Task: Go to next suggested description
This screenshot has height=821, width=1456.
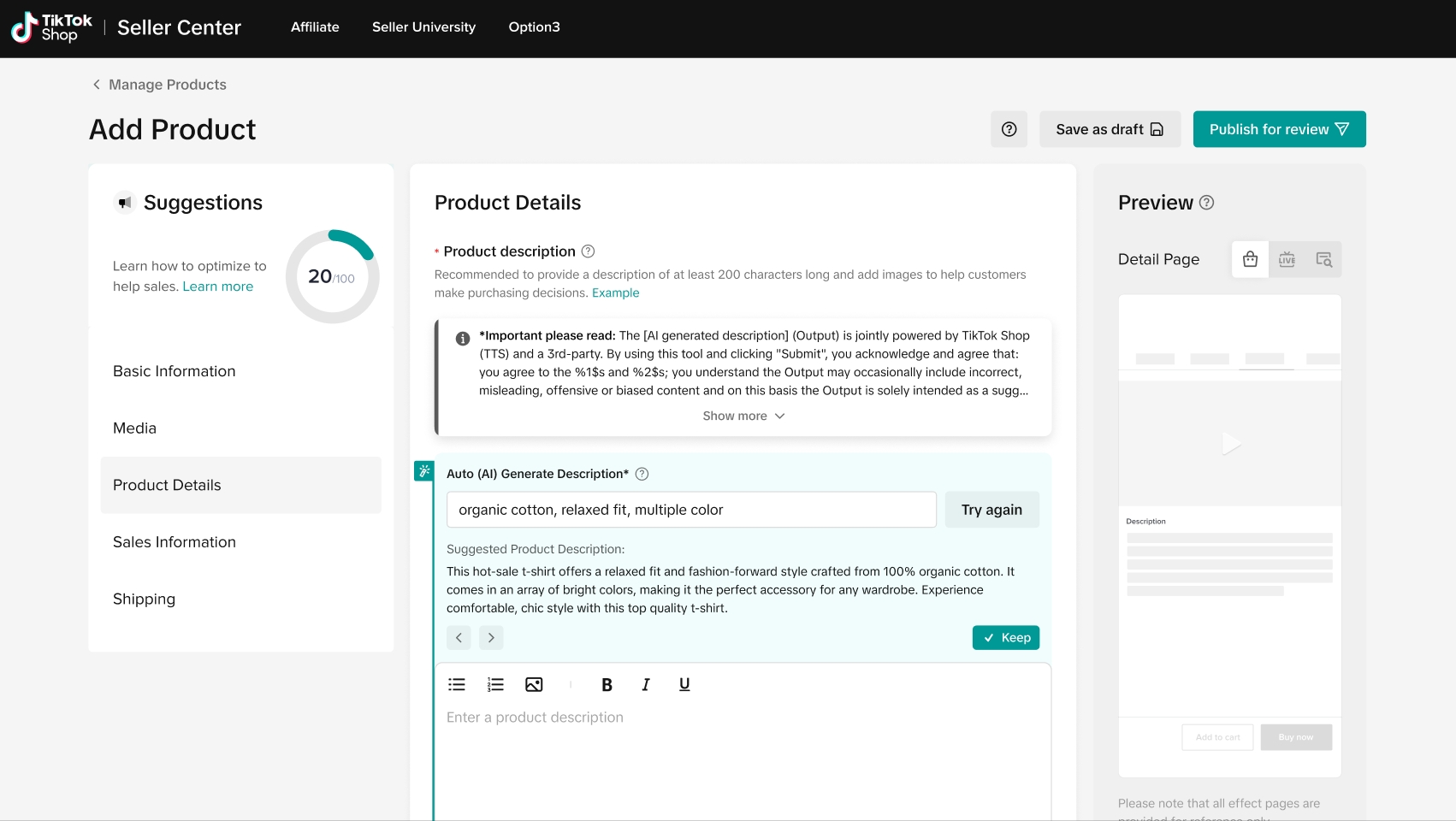Action: [491, 638]
